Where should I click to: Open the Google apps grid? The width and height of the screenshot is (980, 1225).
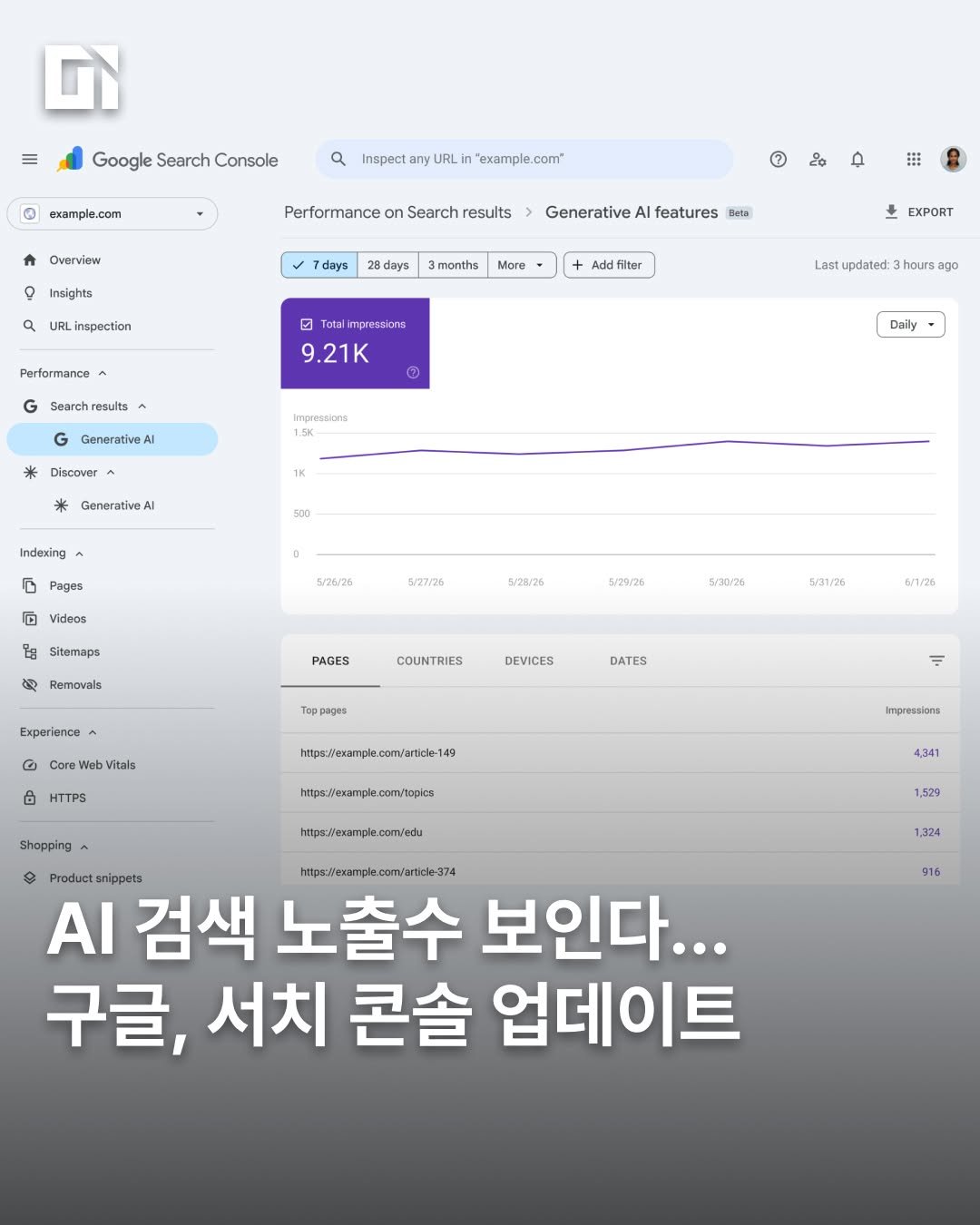tap(914, 160)
